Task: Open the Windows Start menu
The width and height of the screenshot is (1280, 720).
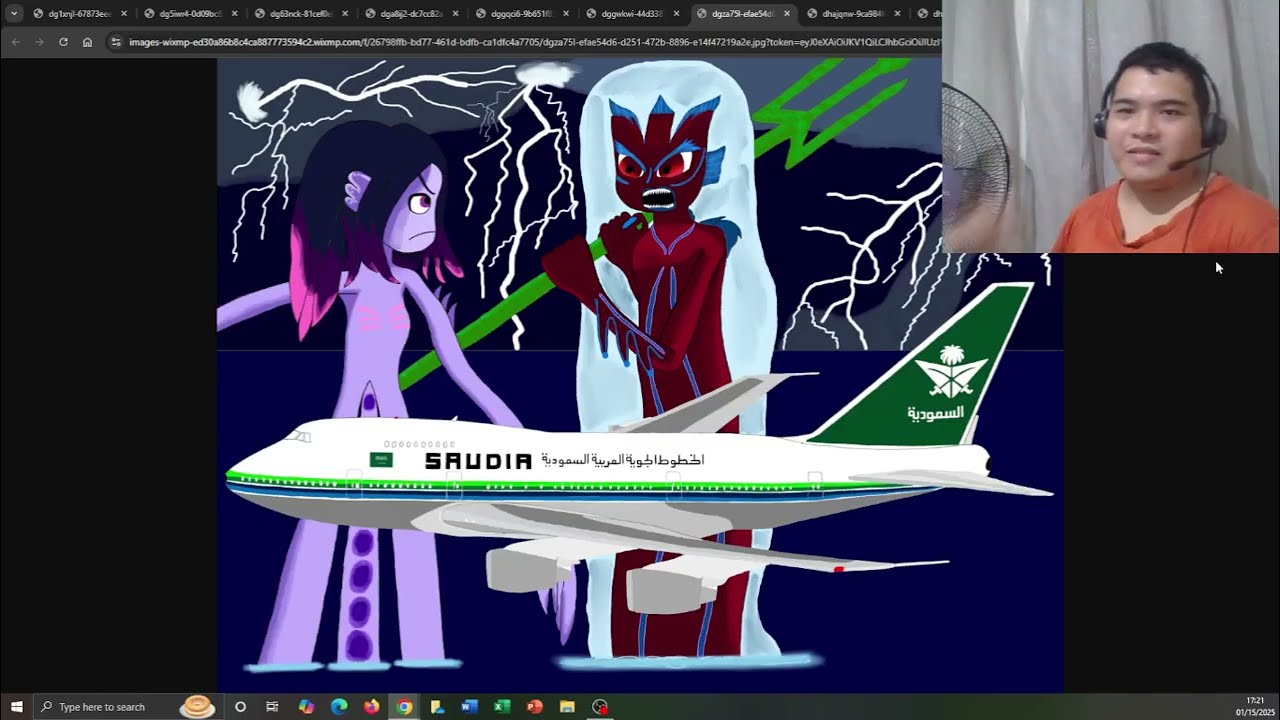Action: click(16, 707)
